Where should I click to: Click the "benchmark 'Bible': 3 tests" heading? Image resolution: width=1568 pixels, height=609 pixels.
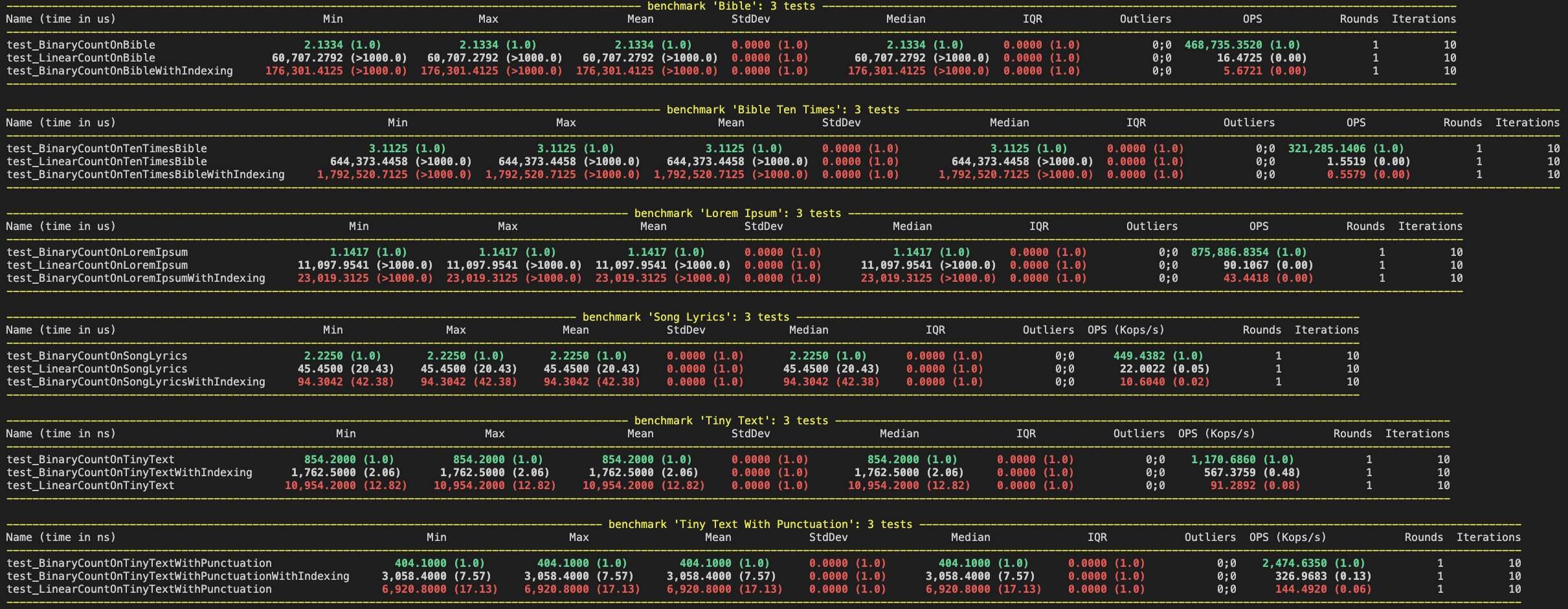tap(731, 6)
